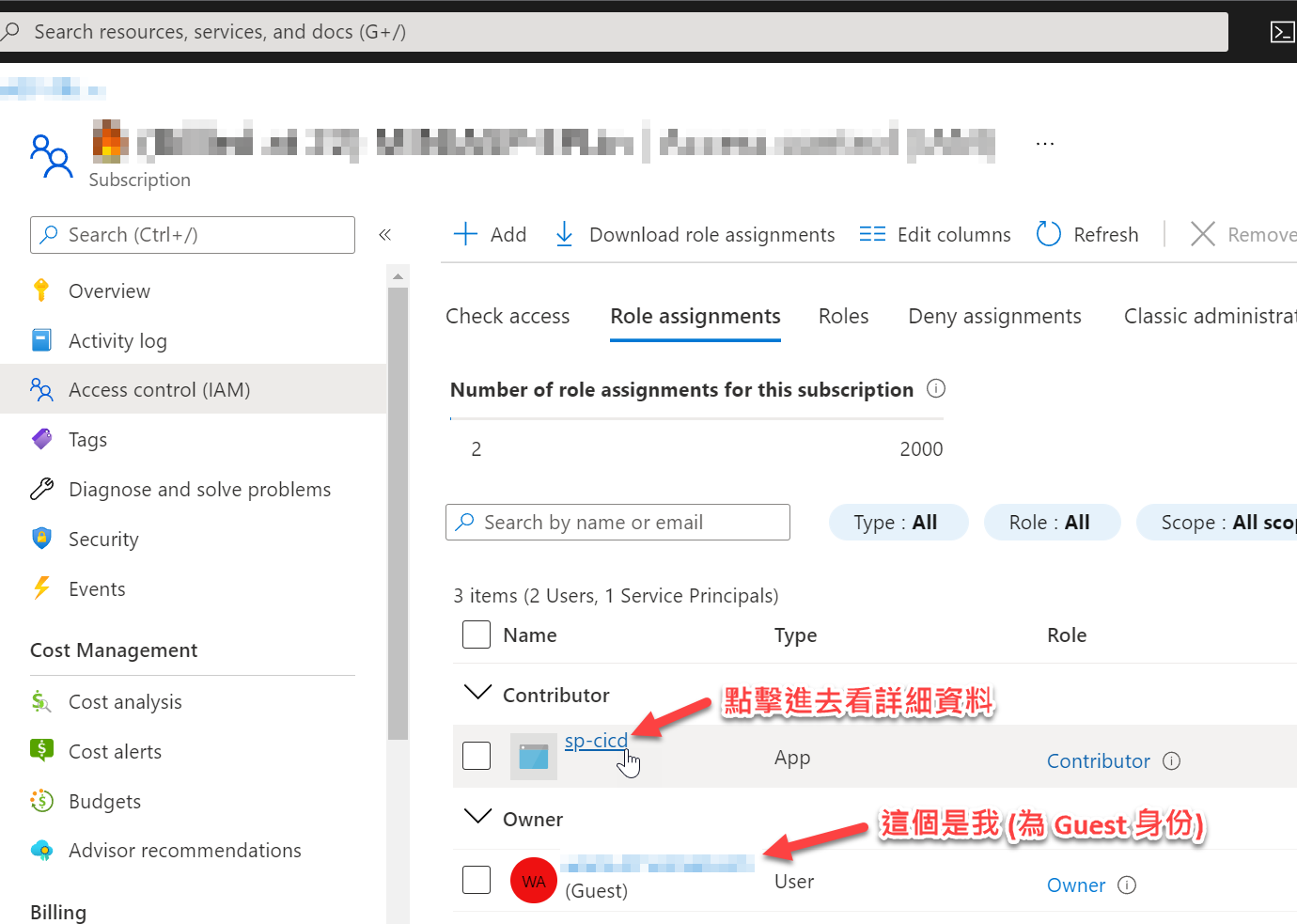The width and height of the screenshot is (1297, 924).
Task: Collapse the sidebar menu with chevron
Action: point(384,235)
